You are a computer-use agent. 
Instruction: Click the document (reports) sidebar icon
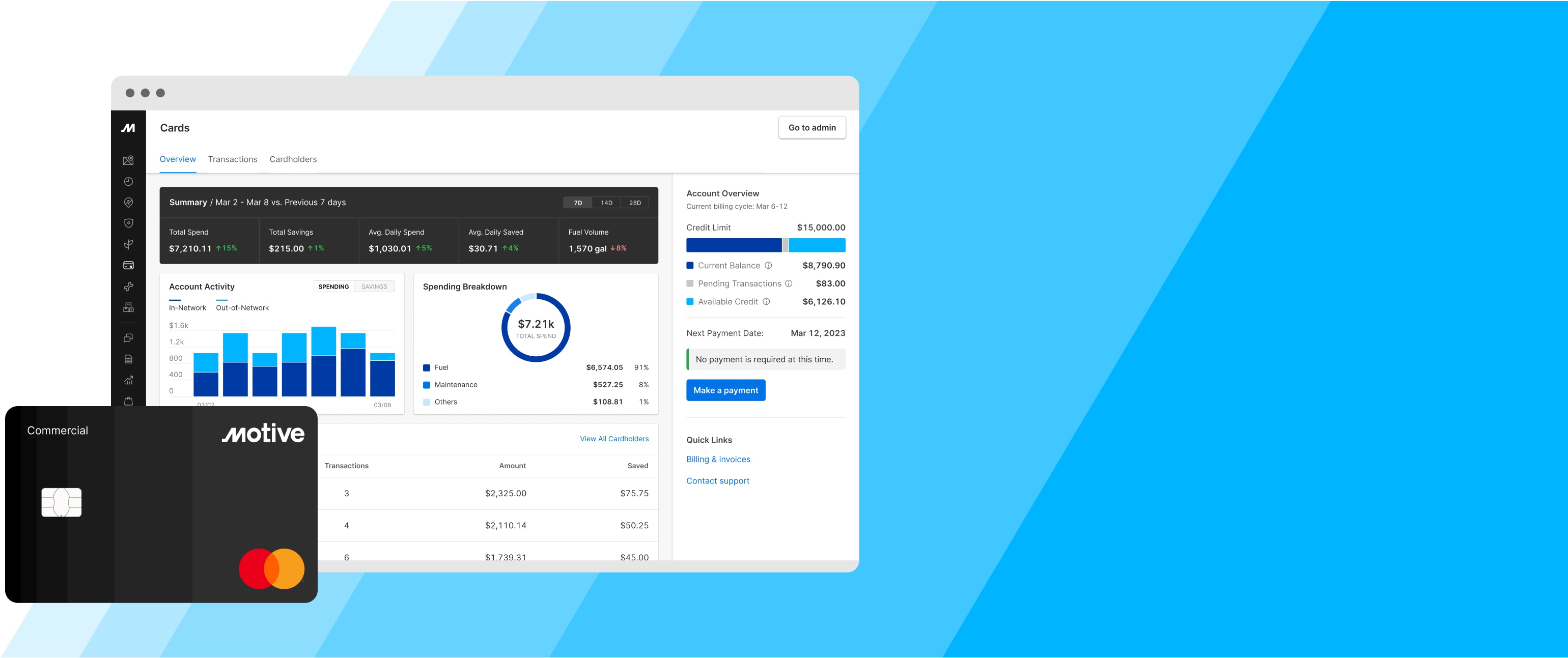point(128,359)
